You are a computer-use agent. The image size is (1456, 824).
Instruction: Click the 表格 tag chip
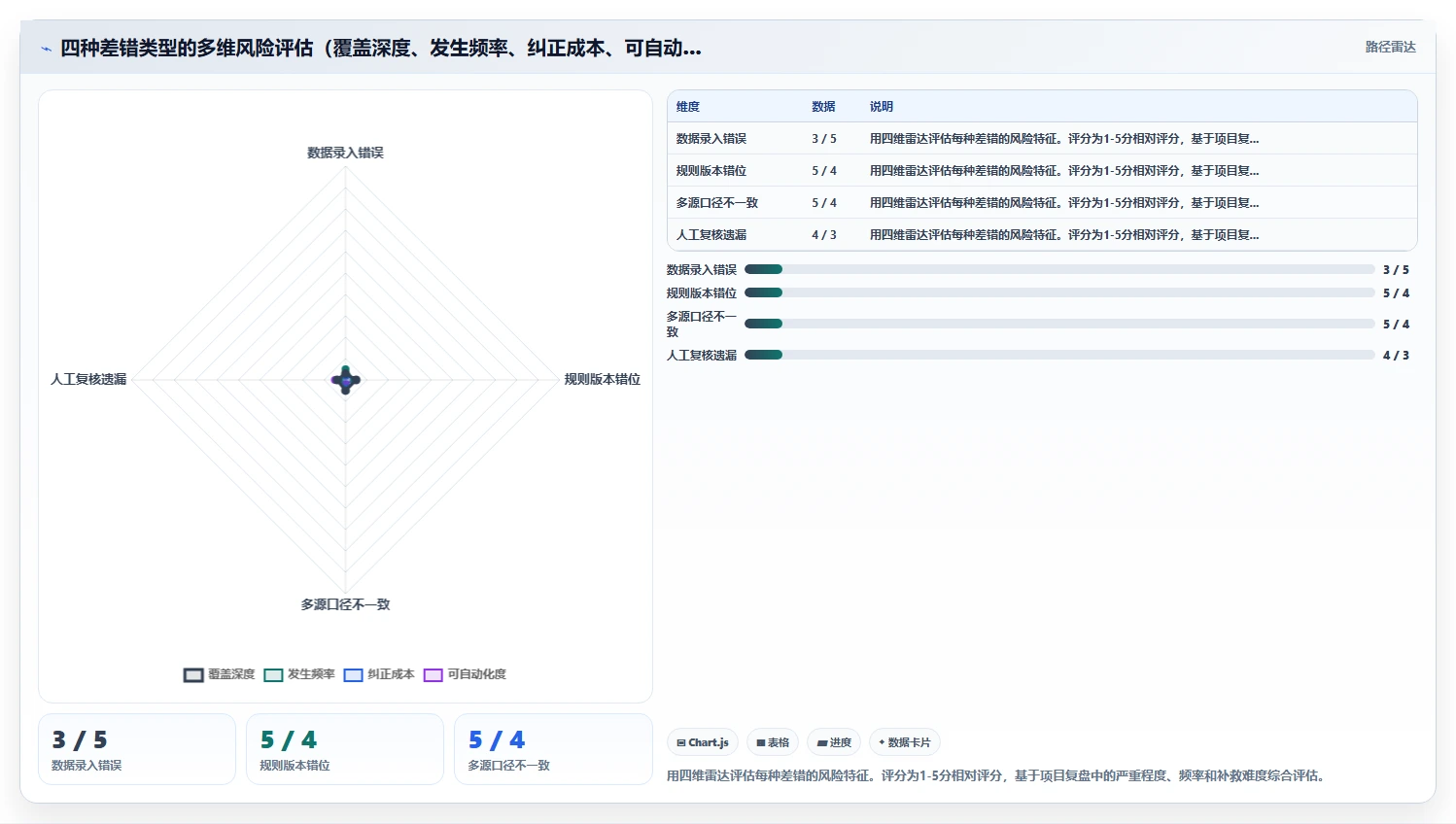773,742
